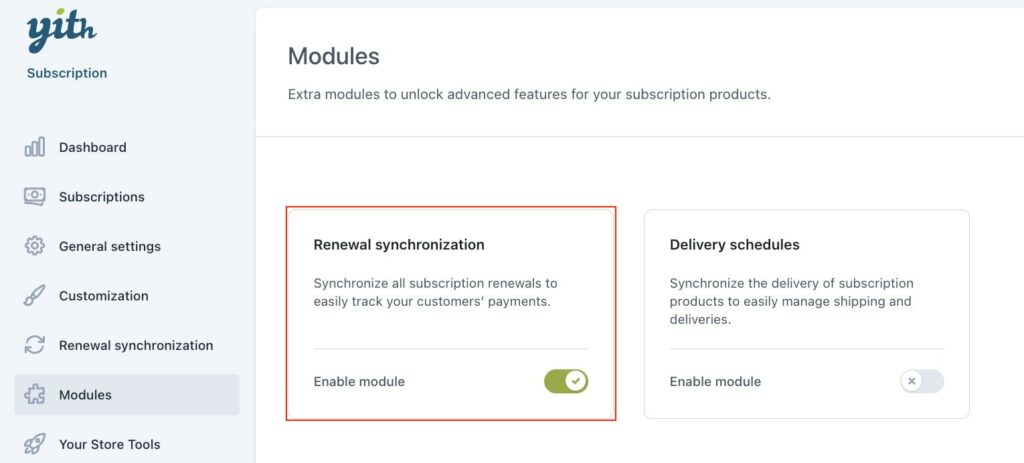
Task: Click the YITH logo
Action: point(61,31)
